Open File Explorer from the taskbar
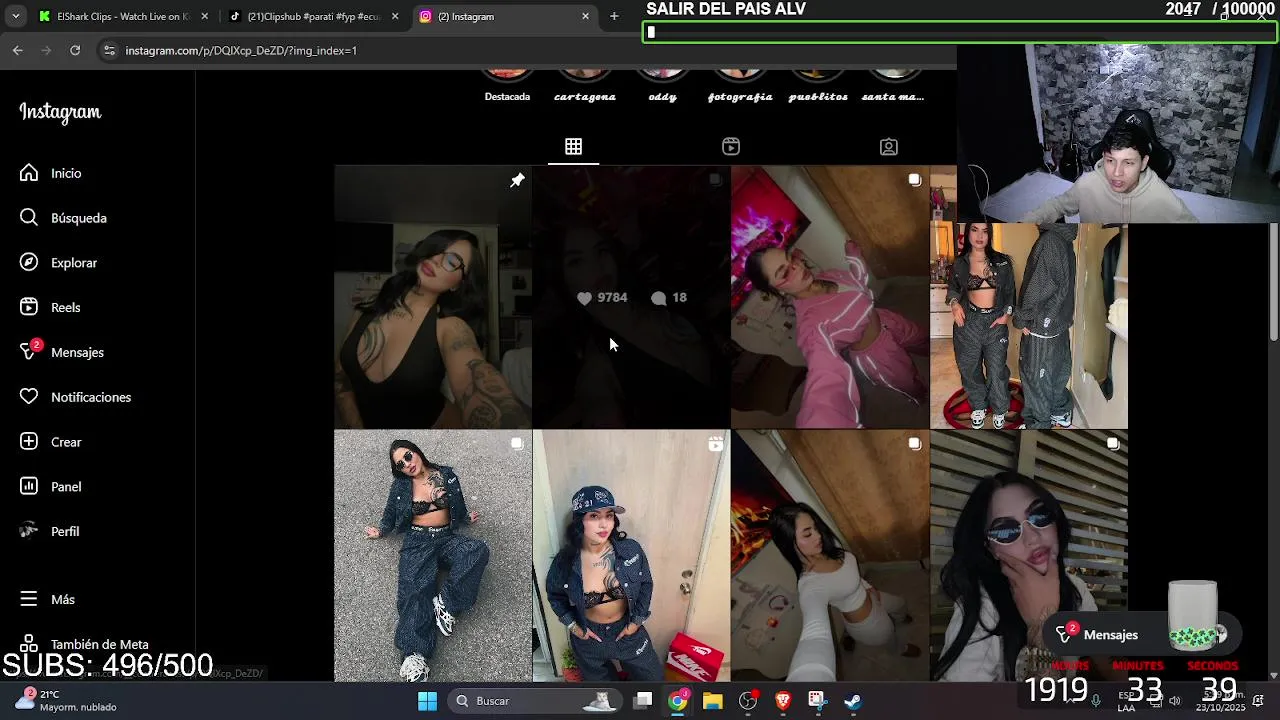 tap(712, 701)
